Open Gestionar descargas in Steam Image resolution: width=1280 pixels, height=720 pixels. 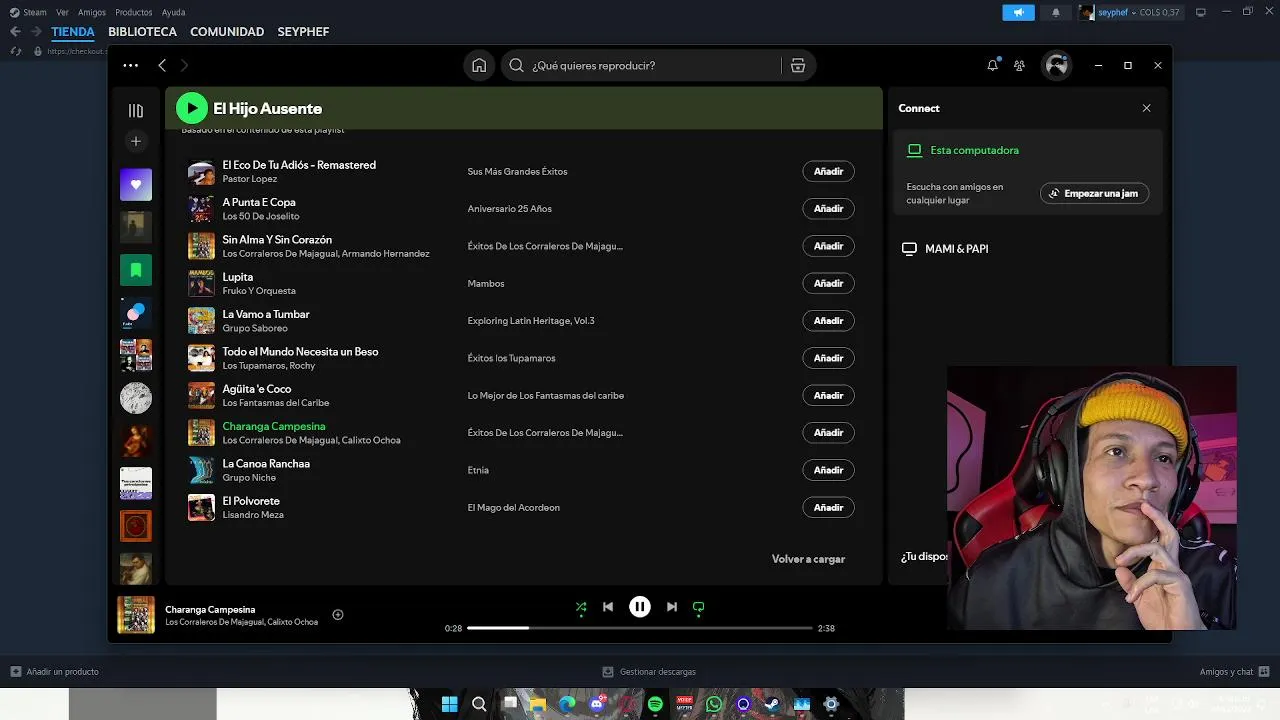649,672
